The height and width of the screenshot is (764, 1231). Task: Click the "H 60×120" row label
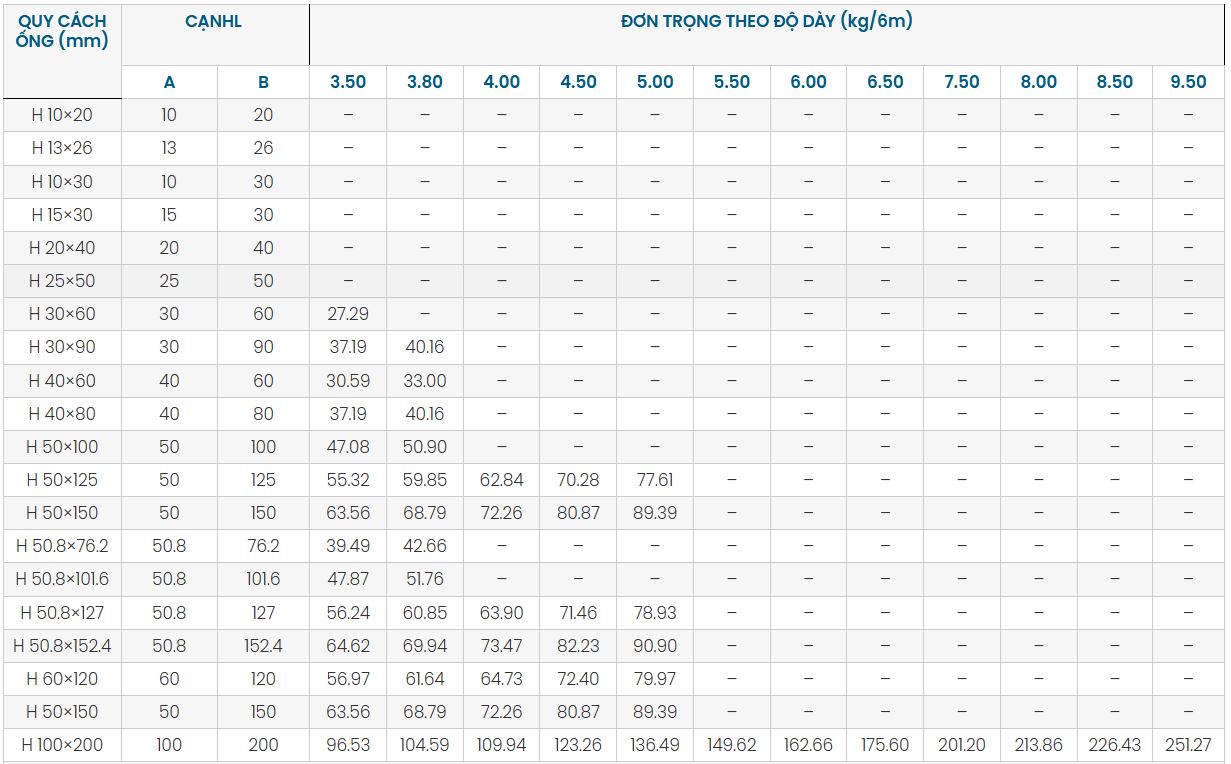(x=62, y=679)
